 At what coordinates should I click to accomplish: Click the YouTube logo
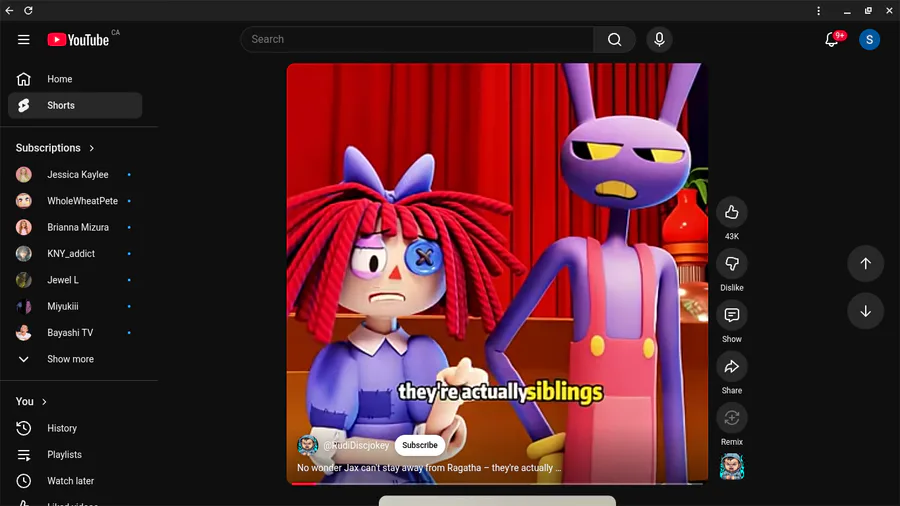(78, 40)
